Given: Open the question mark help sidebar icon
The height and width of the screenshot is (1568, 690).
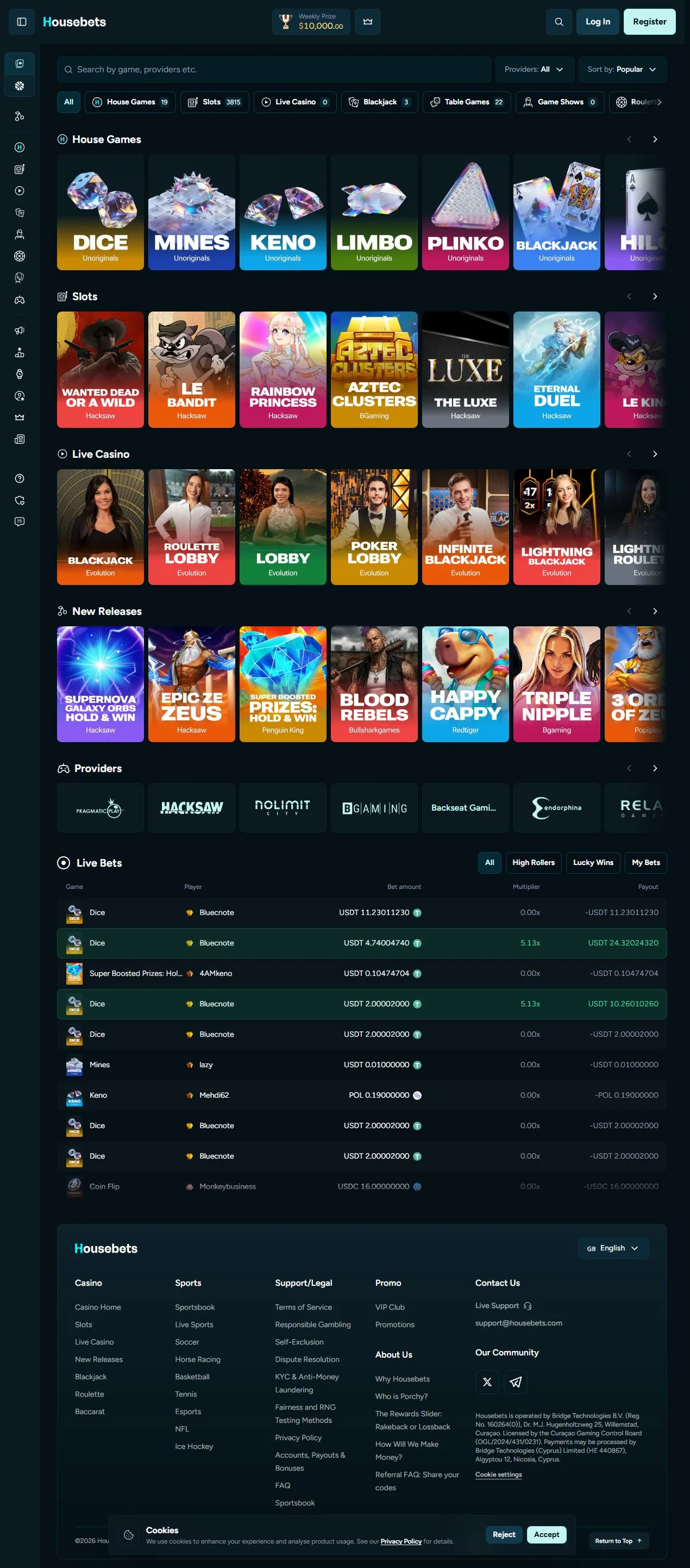Looking at the screenshot, I should (x=20, y=478).
